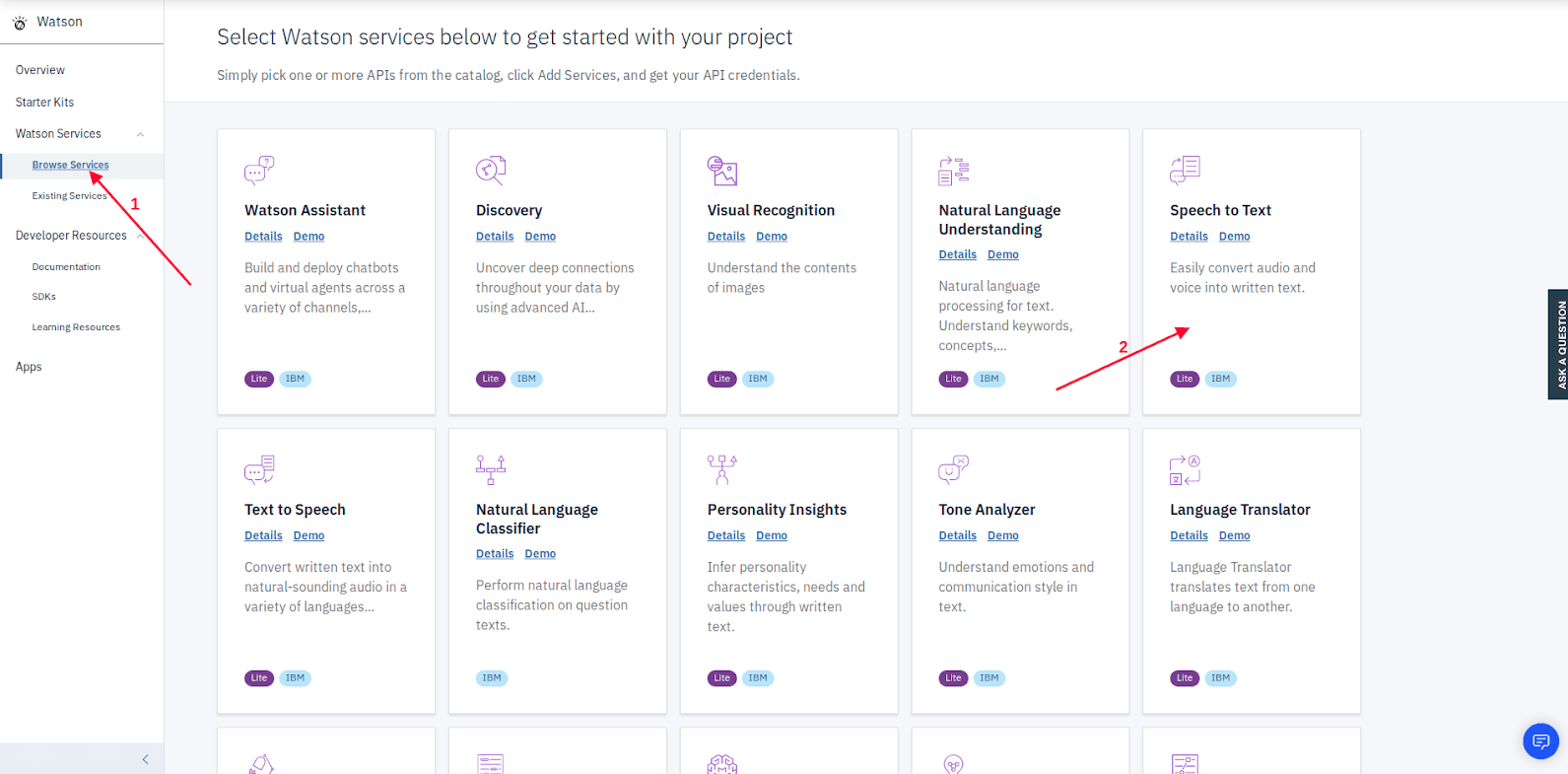Viewport: 1568px width, 774px height.
Task: Collapse the sidebar with the bottom chevron
Action: [145, 759]
